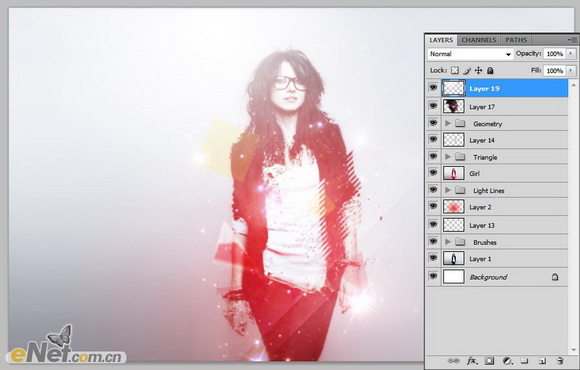The image size is (580, 370).
Task: Toggle visibility of Layer 14
Action: pos(433,139)
